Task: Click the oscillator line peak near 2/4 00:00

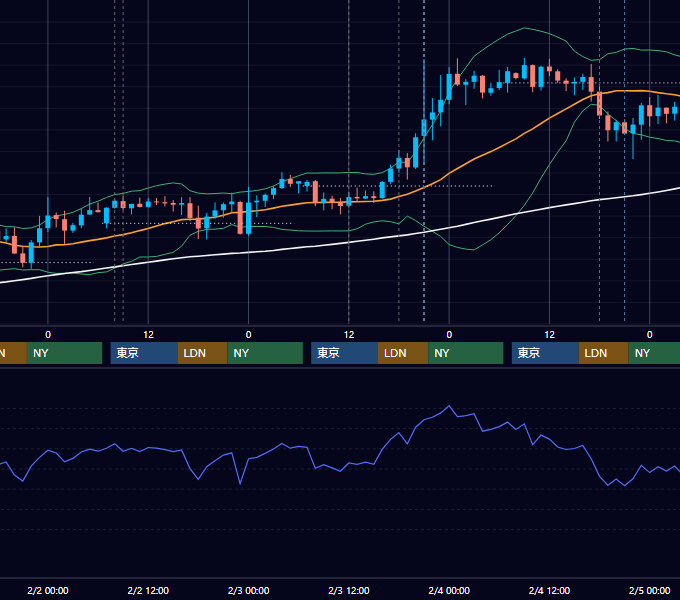Action: point(449,406)
